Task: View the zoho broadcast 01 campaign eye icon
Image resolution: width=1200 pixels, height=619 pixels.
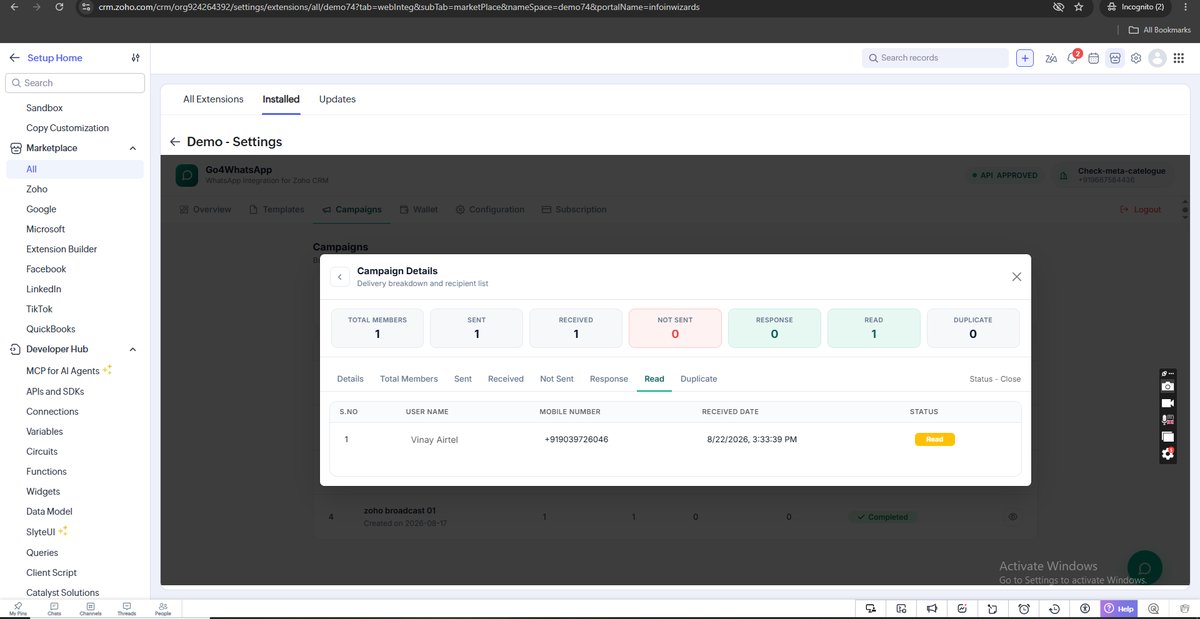Action: tap(1012, 517)
